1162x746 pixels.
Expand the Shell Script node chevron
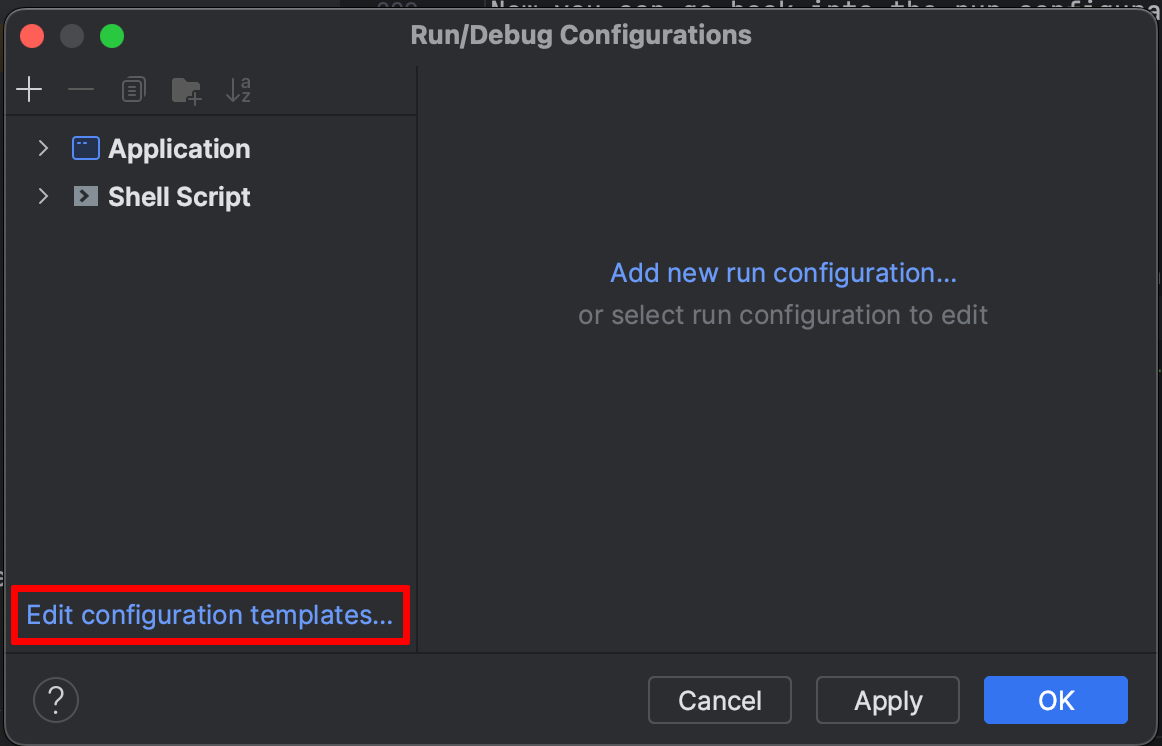[x=43, y=197]
